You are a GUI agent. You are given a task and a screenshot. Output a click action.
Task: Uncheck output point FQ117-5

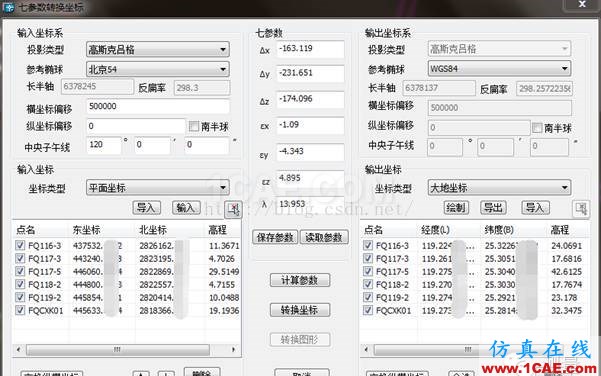(368, 271)
